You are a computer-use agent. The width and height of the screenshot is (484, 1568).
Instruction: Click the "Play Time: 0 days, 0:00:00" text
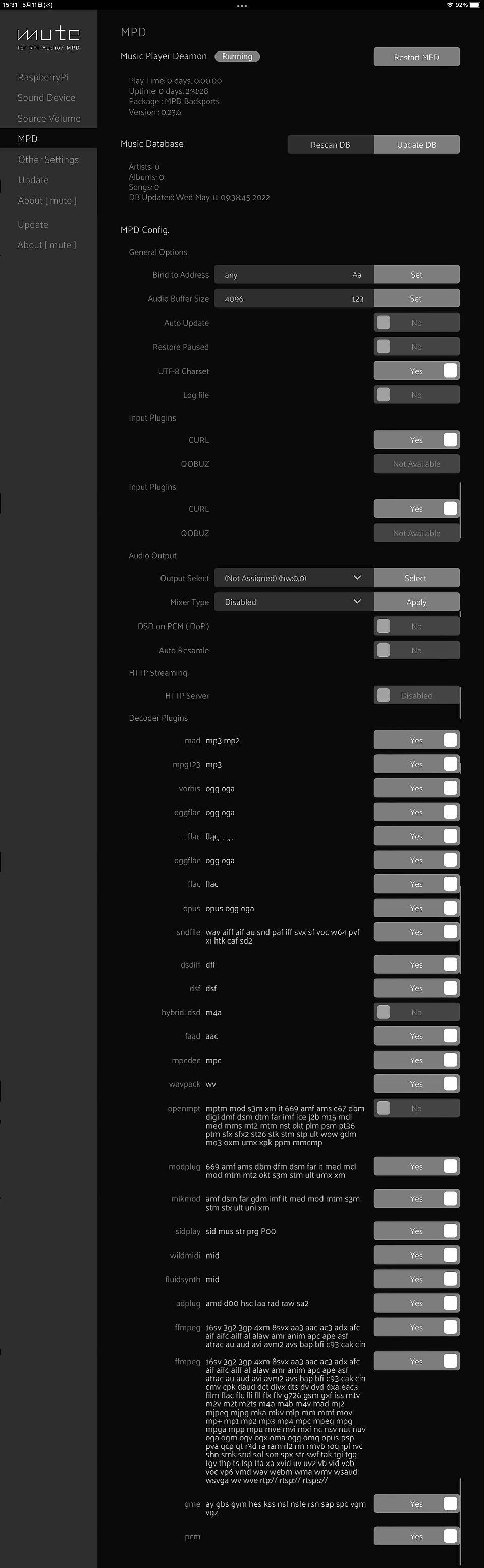point(175,81)
